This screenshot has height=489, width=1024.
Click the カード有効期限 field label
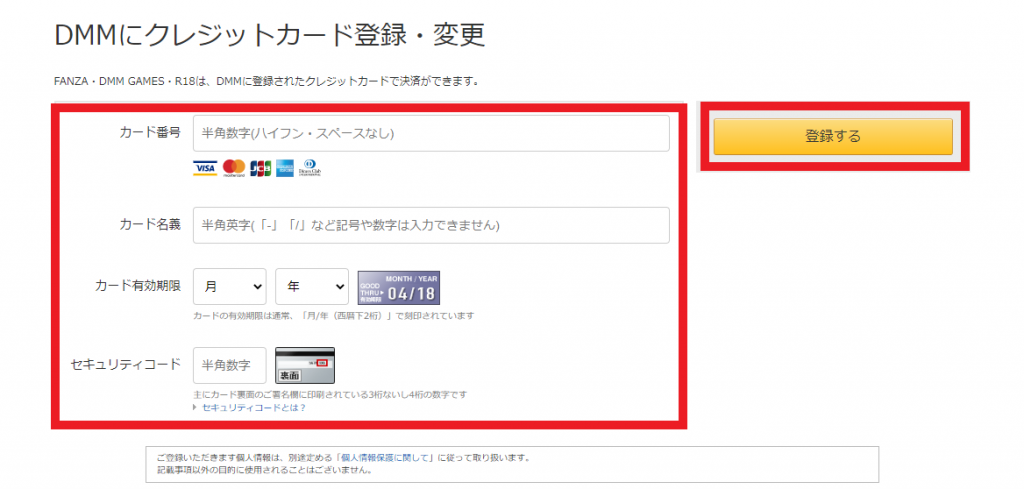tap(138, 286)
